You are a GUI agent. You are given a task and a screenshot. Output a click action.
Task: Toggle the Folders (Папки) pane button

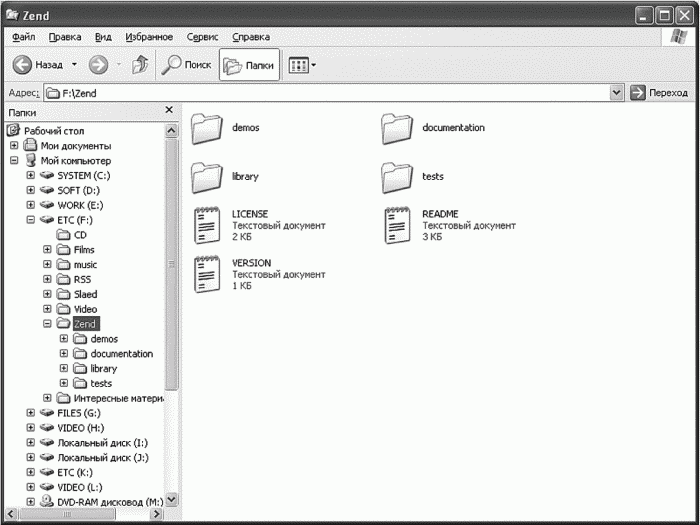[249, 65]
